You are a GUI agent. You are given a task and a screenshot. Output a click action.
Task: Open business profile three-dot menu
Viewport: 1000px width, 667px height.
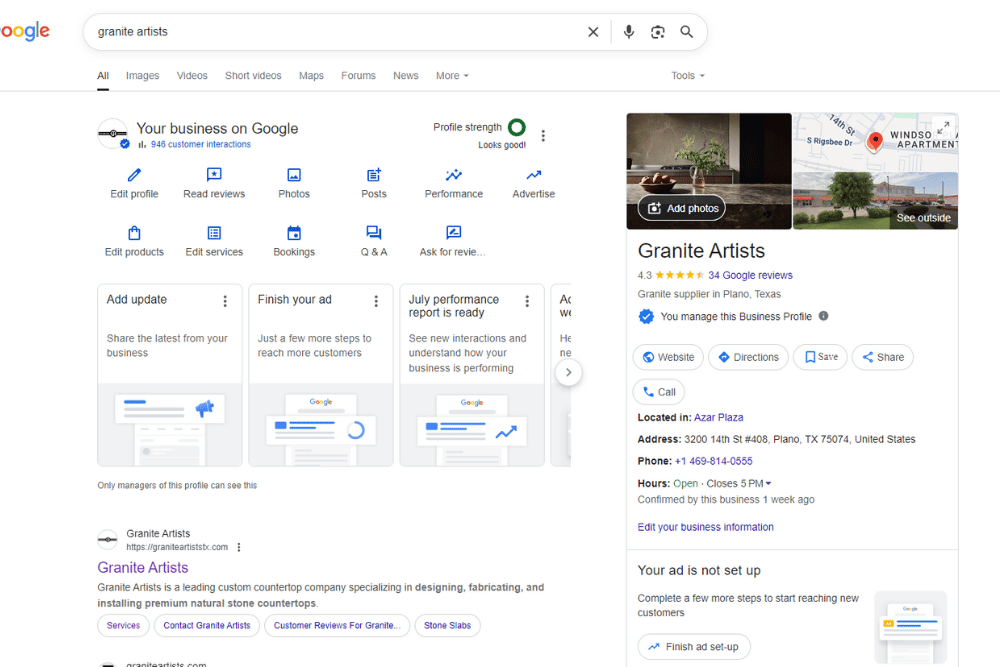pos(543,136)
